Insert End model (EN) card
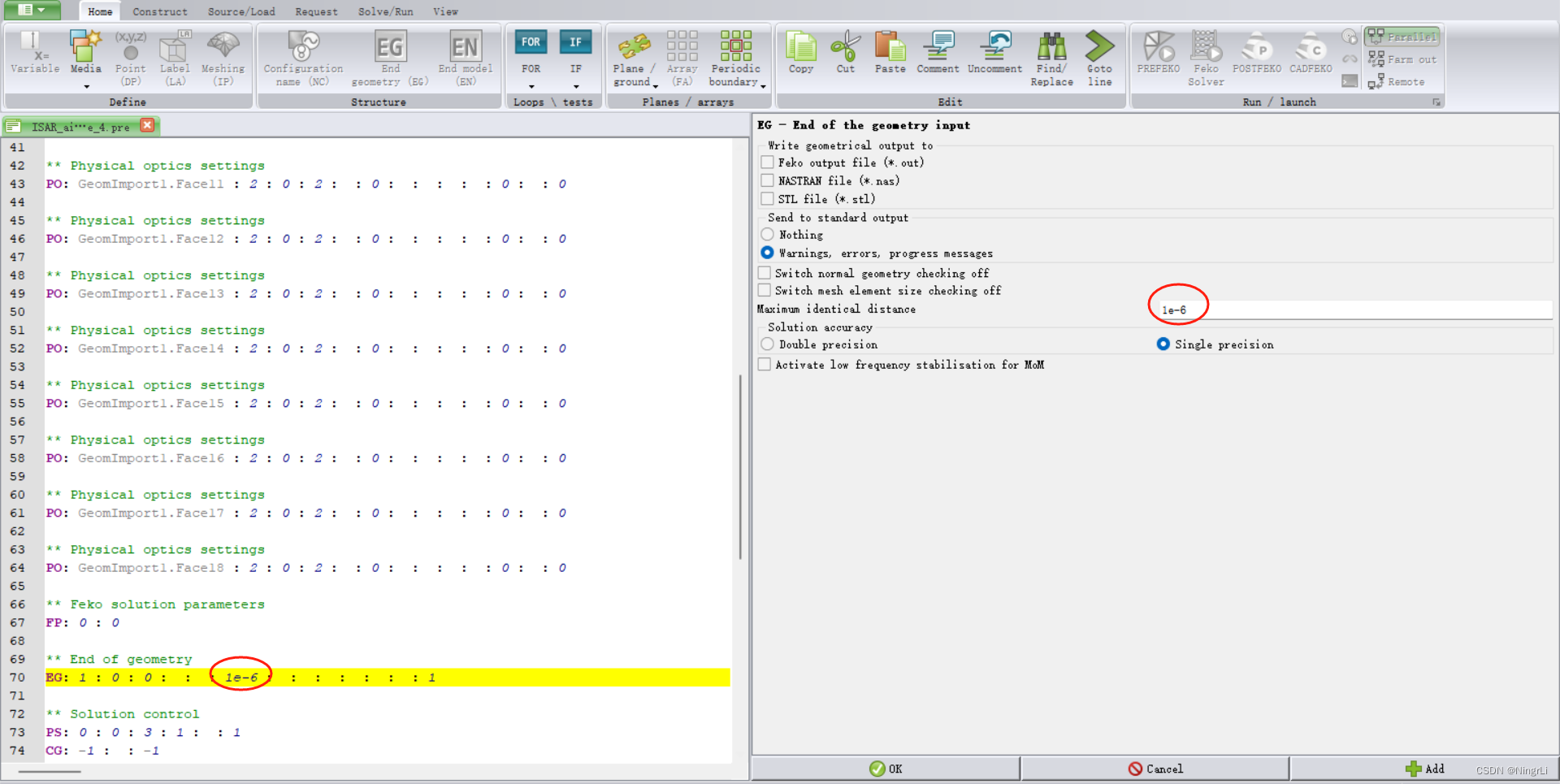This screenshot has width=1560, height=784. click(x=466, y=58)
